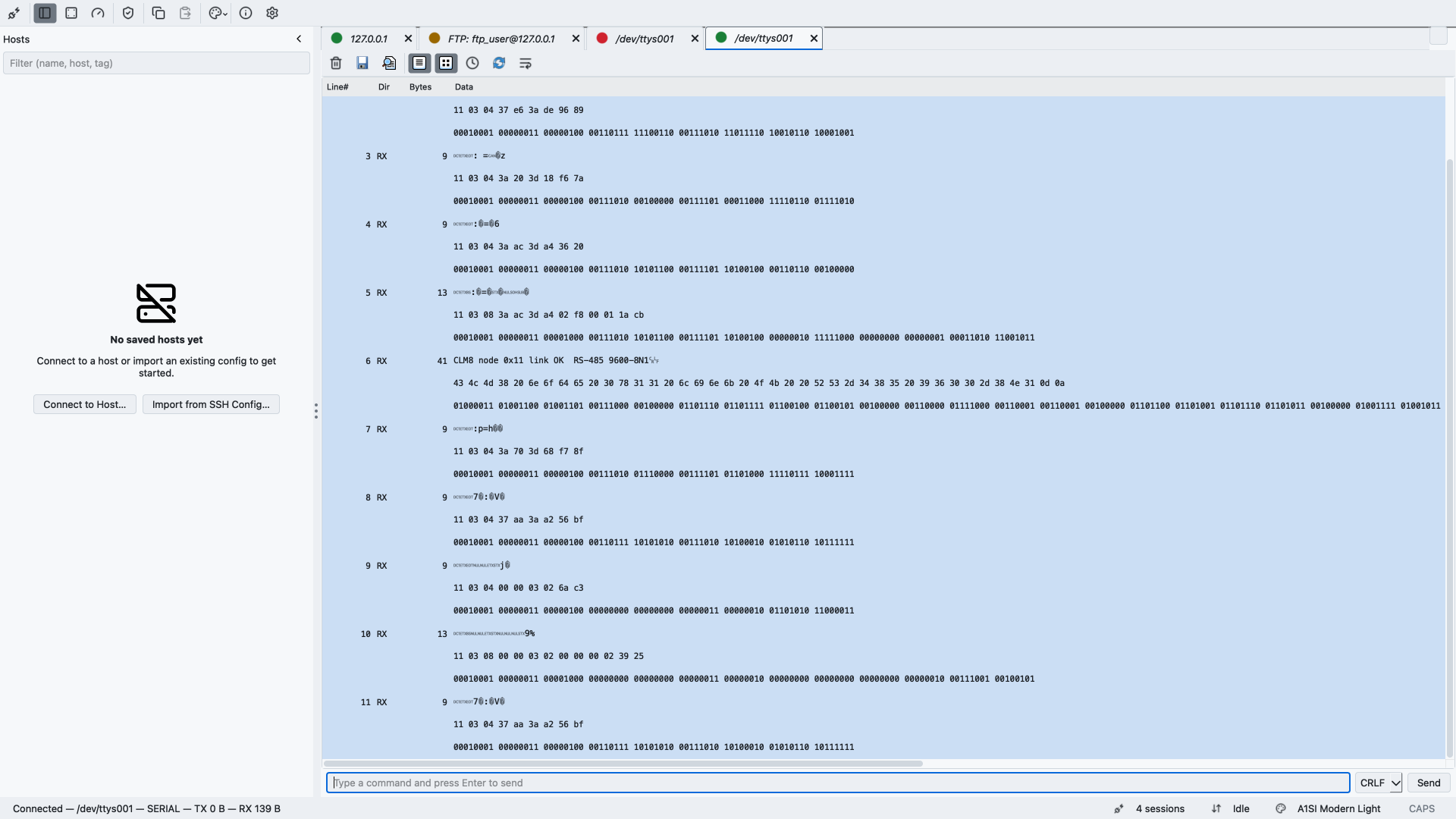Click the command input field
This screenshot has width=1456, height=819.
click(x=838, y=783)
